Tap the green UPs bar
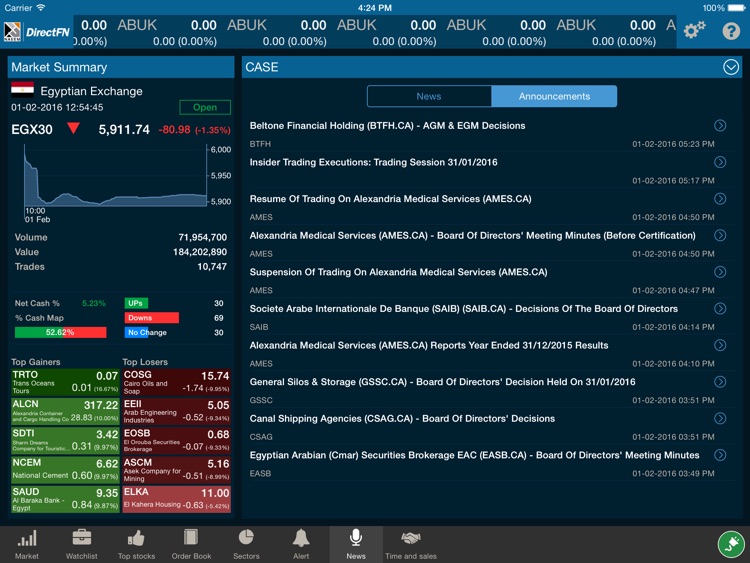Viewport: 750px width, 563px height. click(136, 303)
